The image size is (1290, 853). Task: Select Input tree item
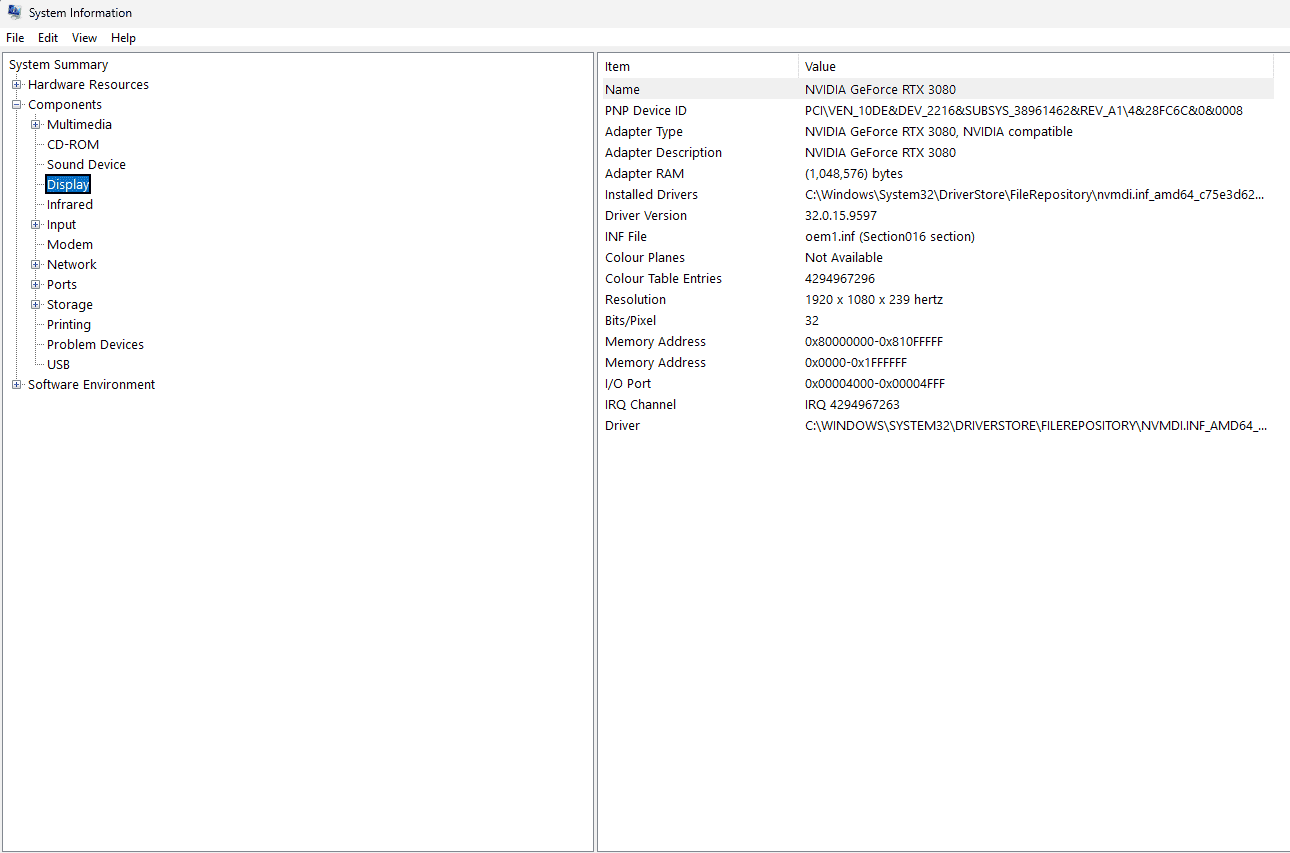61,225
